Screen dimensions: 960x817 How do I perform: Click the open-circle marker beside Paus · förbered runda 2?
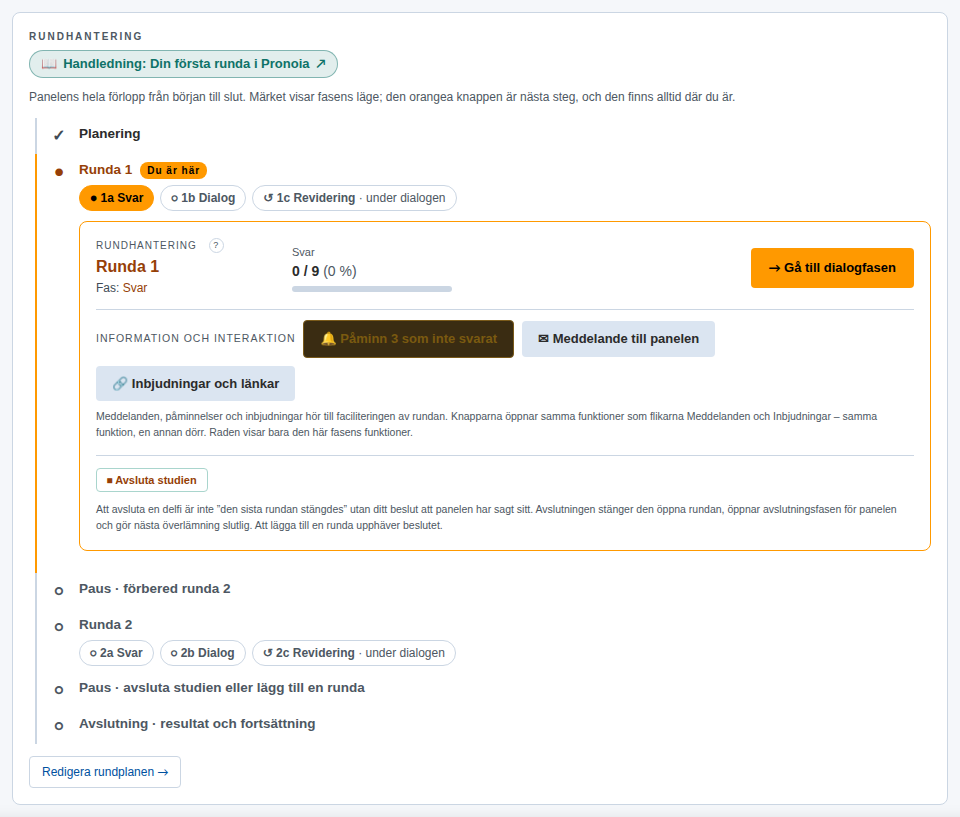tap(59, 591)
